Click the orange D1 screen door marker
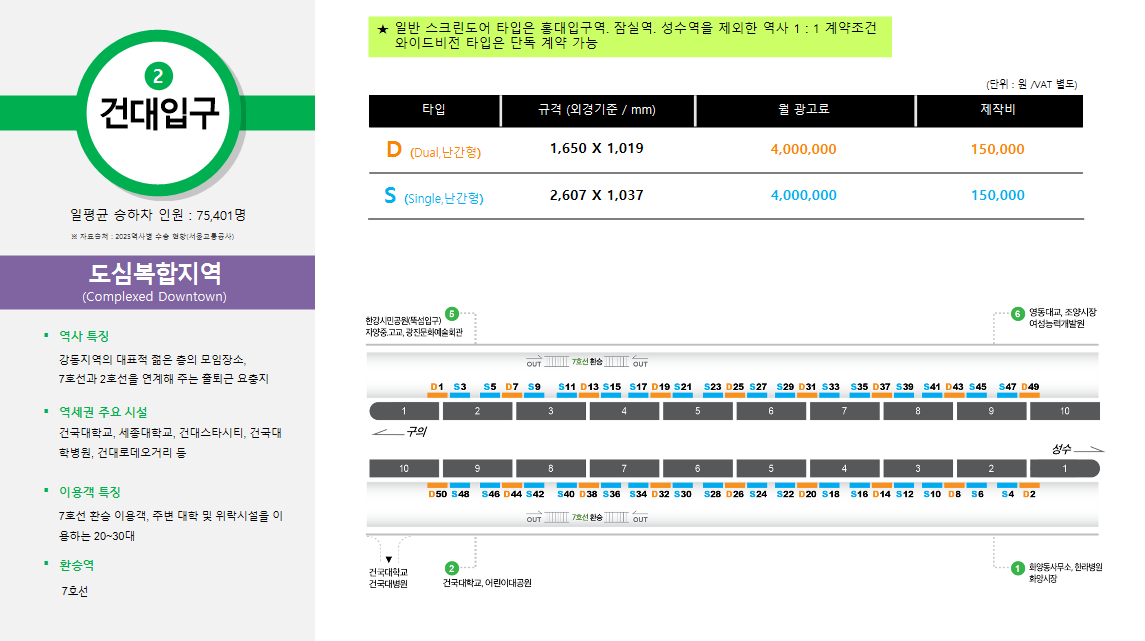 437,387
